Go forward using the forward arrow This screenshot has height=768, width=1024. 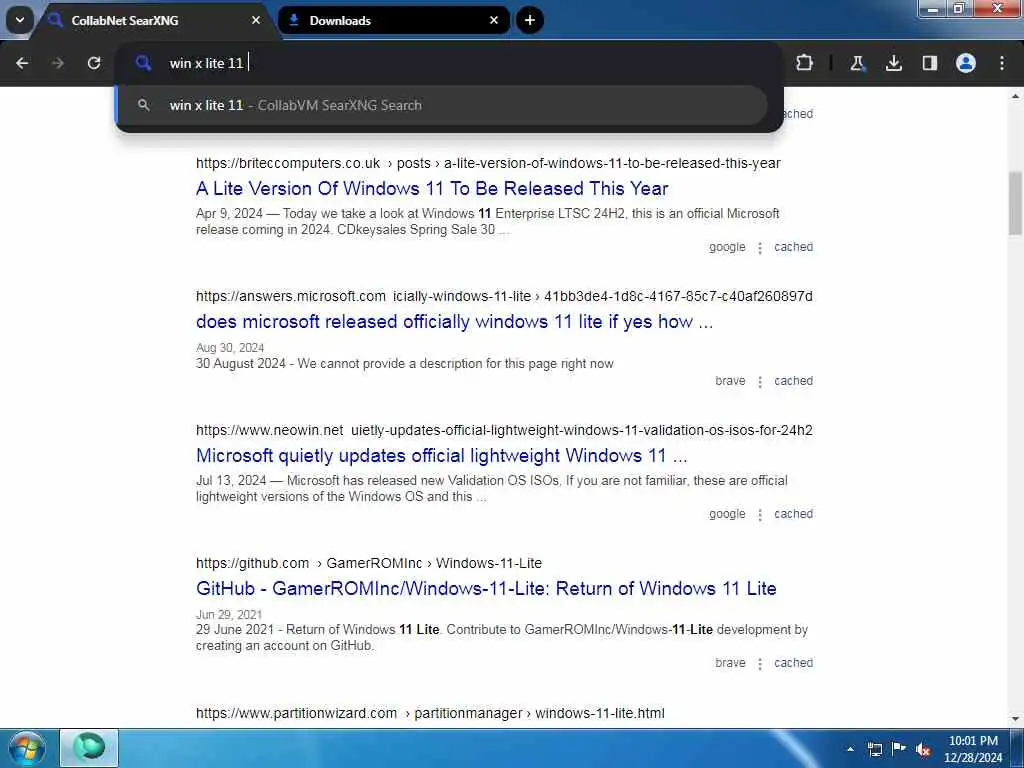tap(58, 63)
